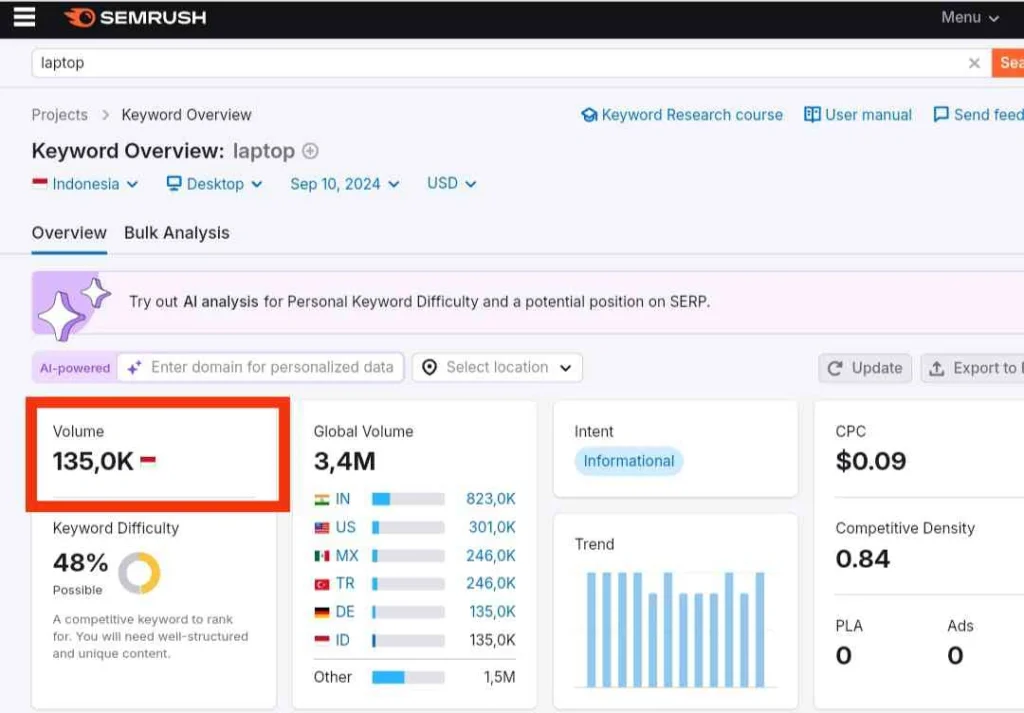Click the Volume value 135,0K
The width and height of the screenshot is (1024, 713).
coord(93,461)
